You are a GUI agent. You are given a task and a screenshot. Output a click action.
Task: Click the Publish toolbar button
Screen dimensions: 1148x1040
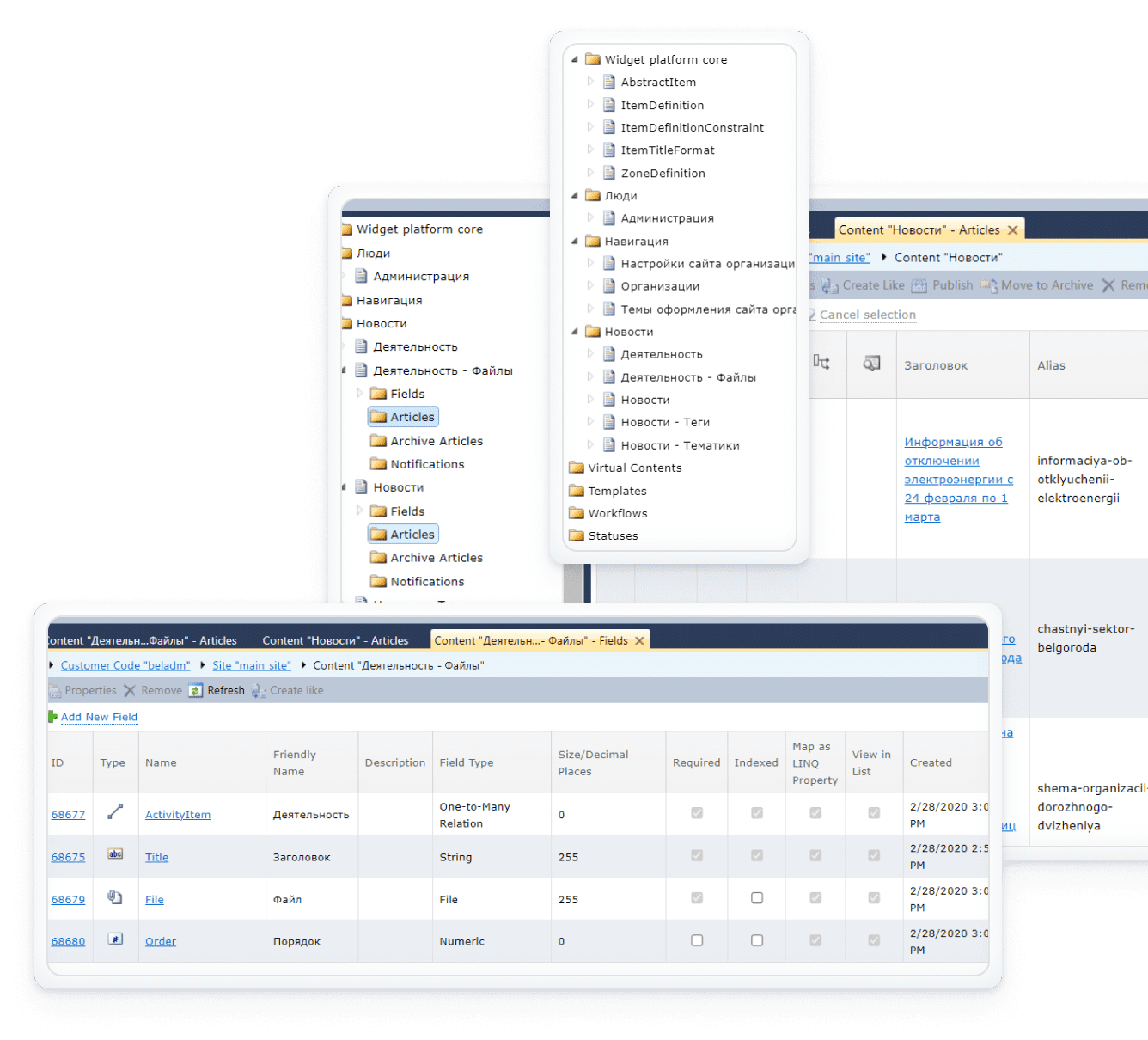point(943,285)
